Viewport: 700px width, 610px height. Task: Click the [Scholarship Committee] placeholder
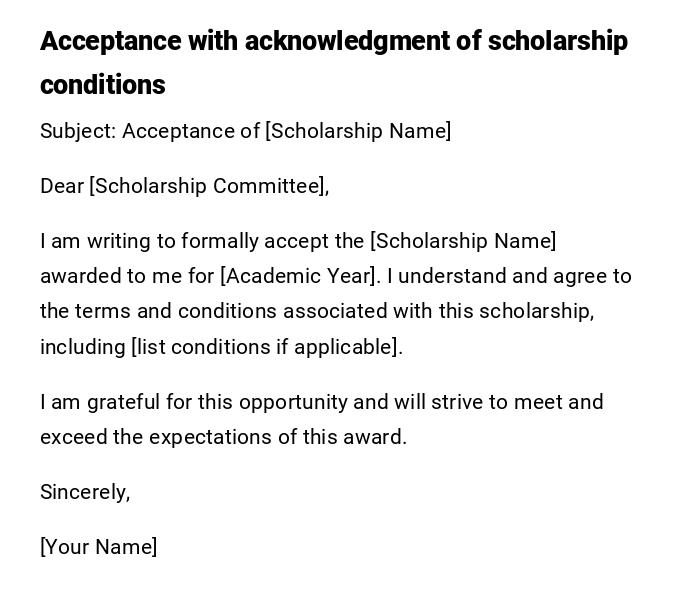[x=207, y=186]
